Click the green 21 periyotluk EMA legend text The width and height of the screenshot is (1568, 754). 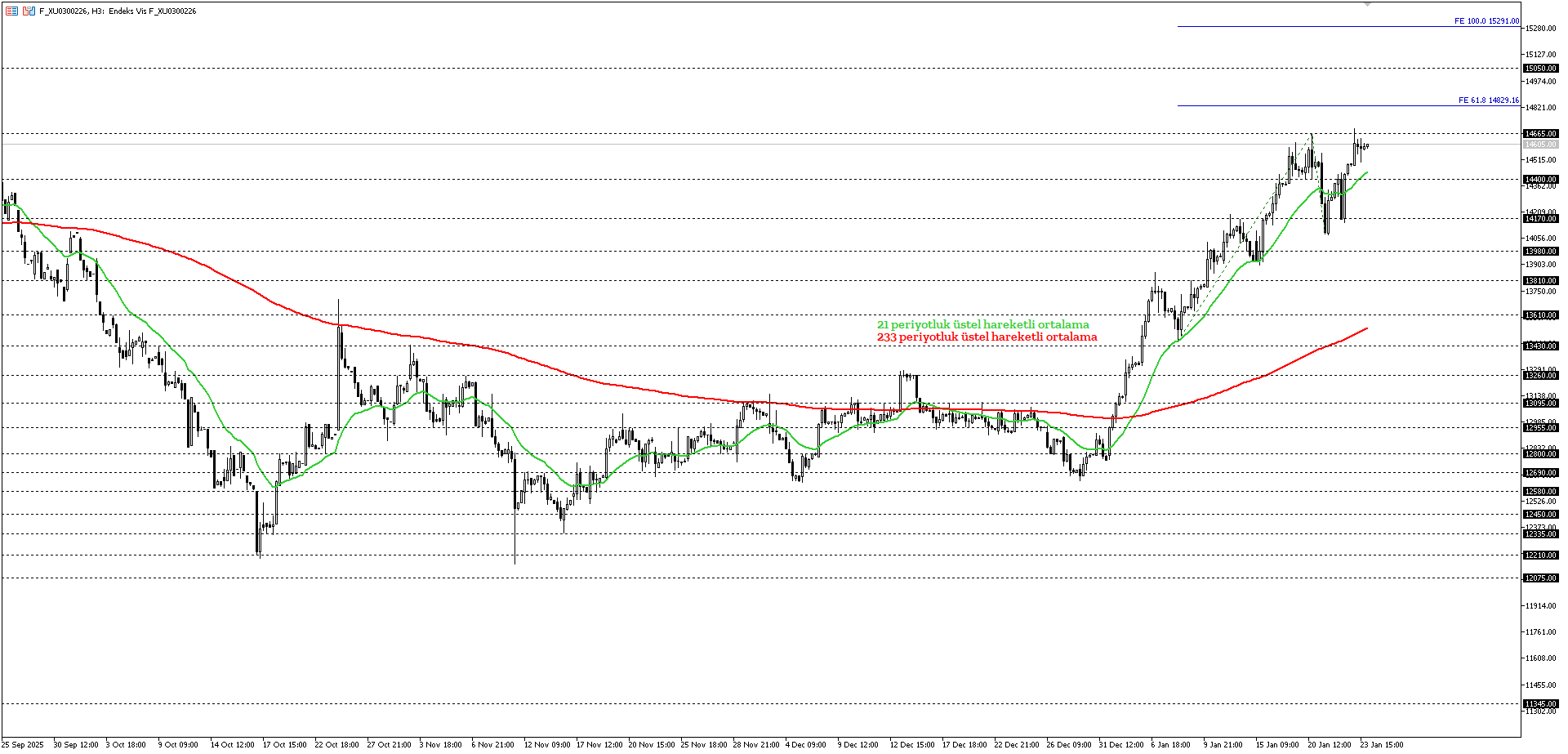[984, 323]
